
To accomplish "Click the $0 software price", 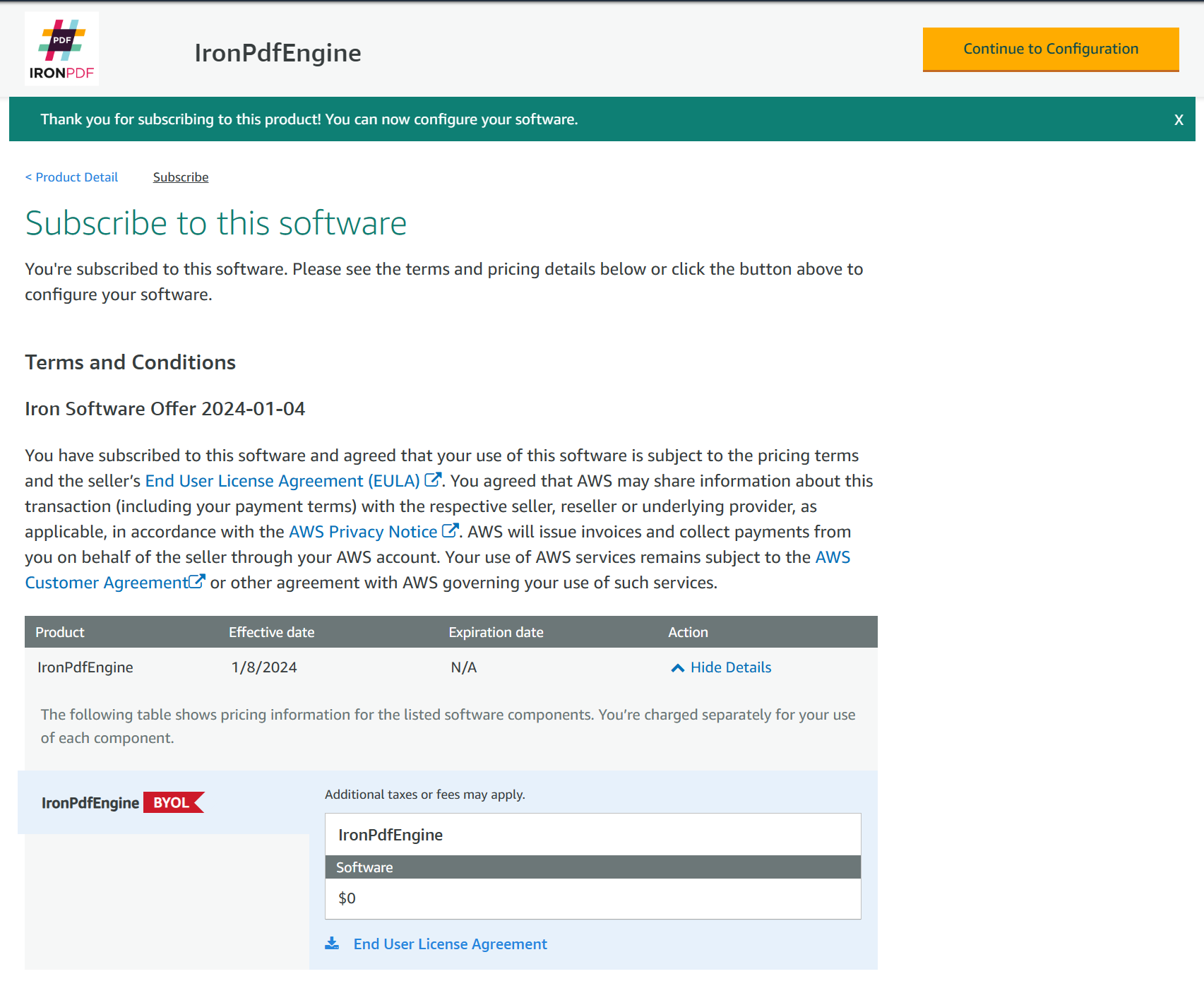I will click(x=347, y=898).
